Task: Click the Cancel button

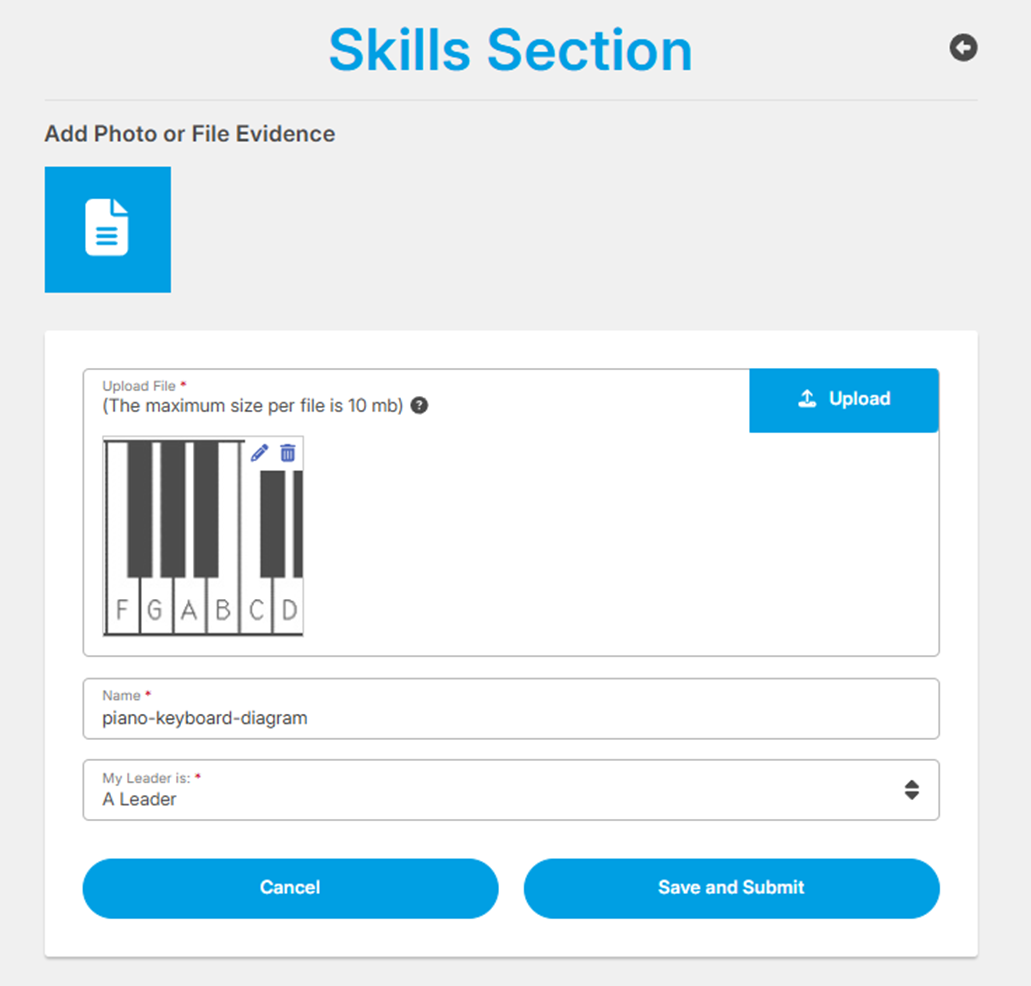Action: click(290, 888)
